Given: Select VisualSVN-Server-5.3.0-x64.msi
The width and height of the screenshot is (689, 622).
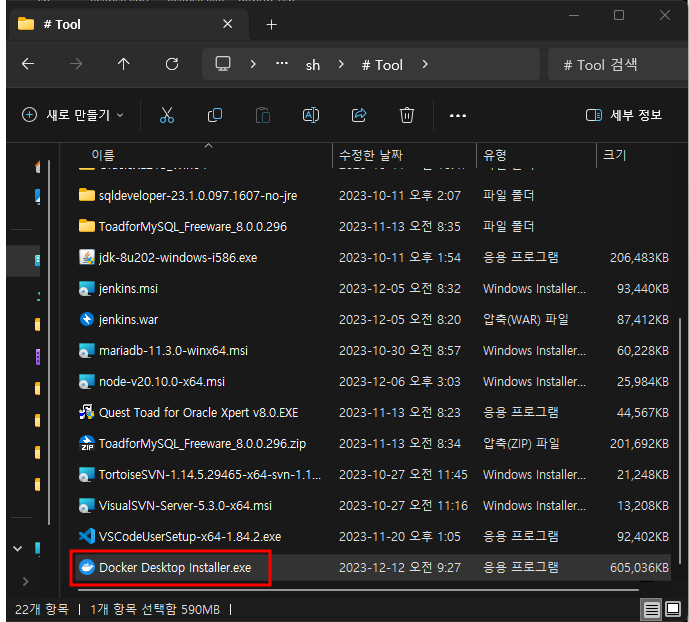Looking at the screenshot, I should pyautogui.click(x=185, y=506).
